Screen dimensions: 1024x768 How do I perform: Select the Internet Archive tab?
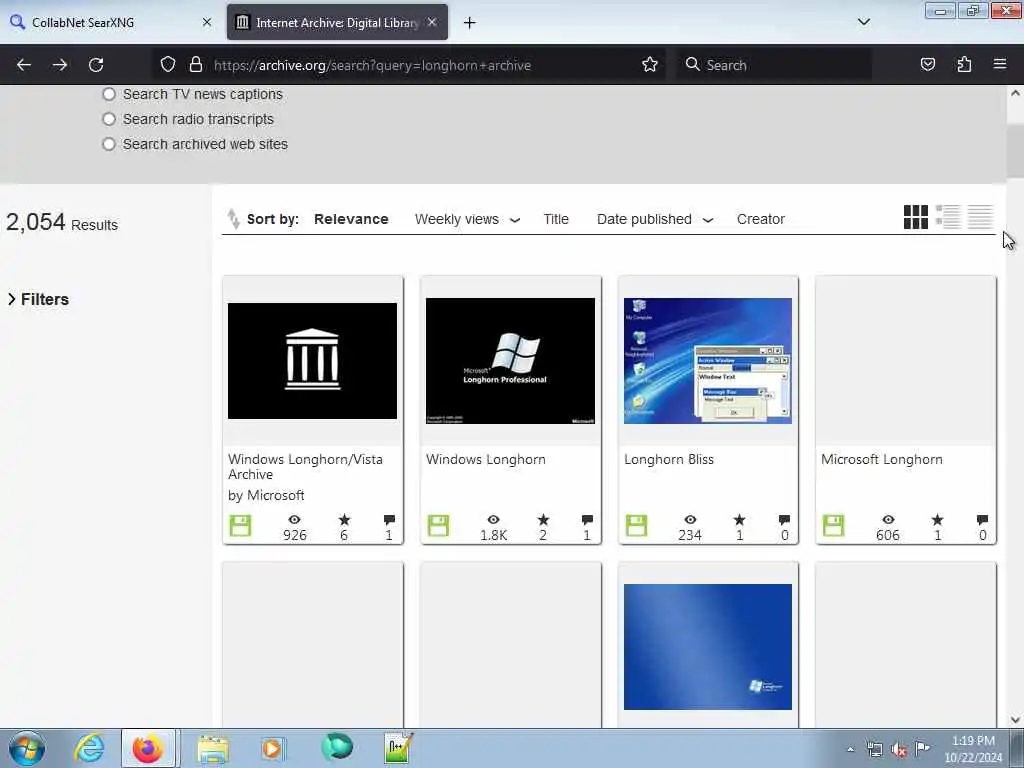coord(337,22)
